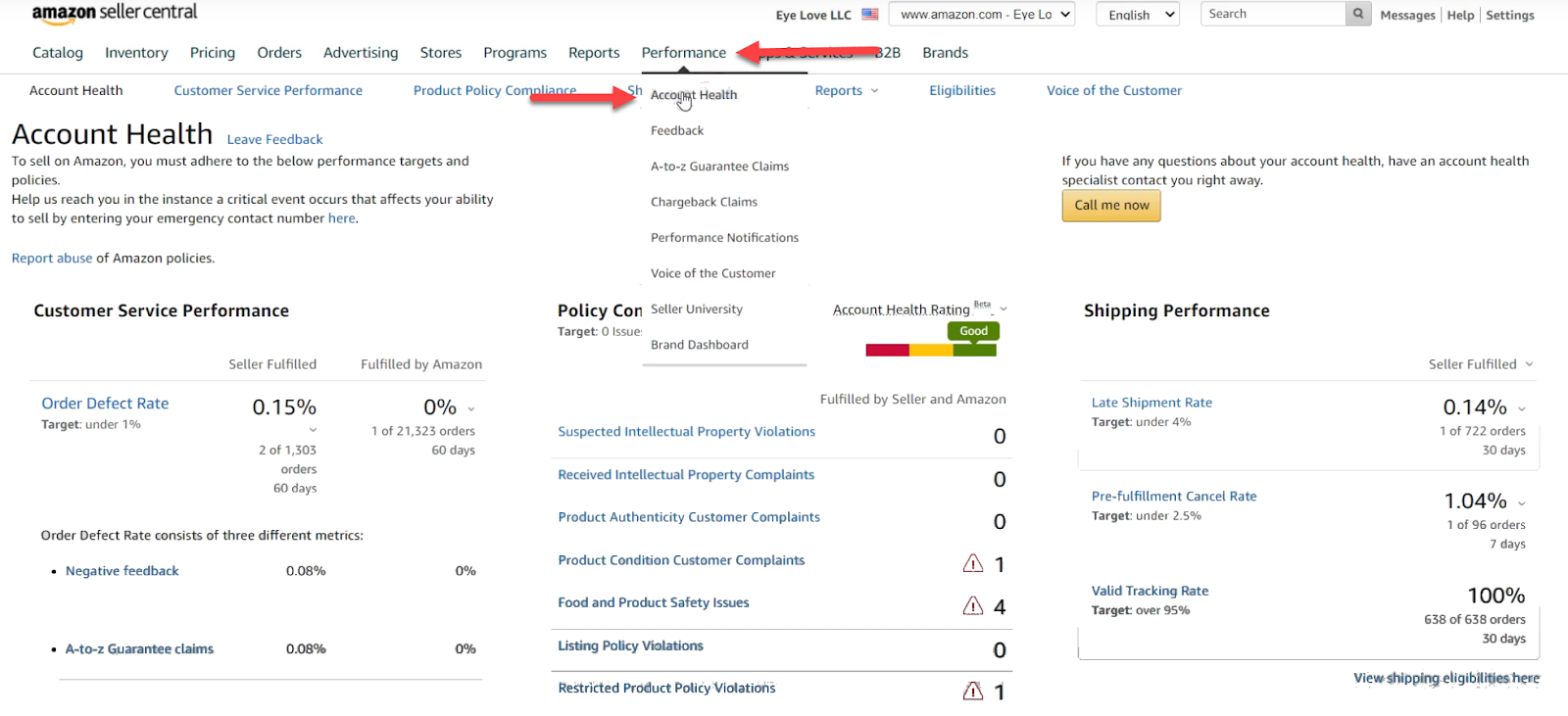The image size is (1568, 716).
Task: Expand the Account Health Rating chevron
Action: point(1004,310)
